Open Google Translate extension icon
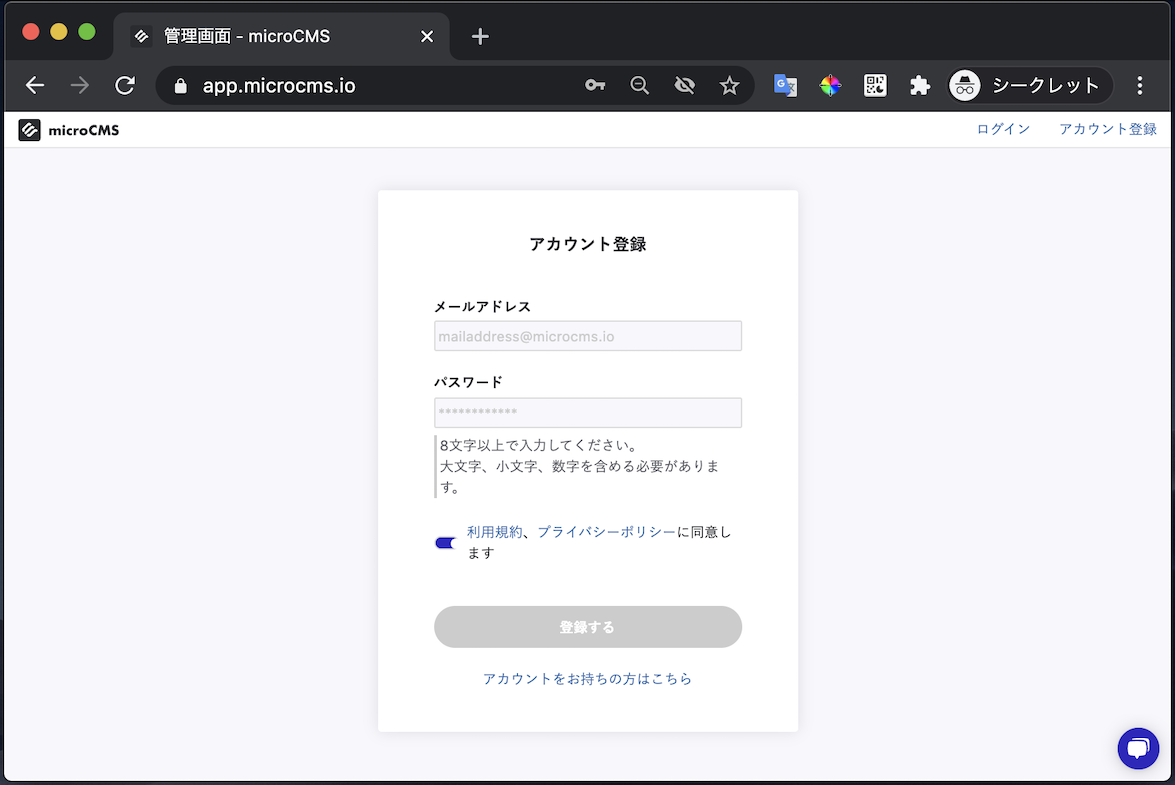The image size is (1175, 785). 785,85
